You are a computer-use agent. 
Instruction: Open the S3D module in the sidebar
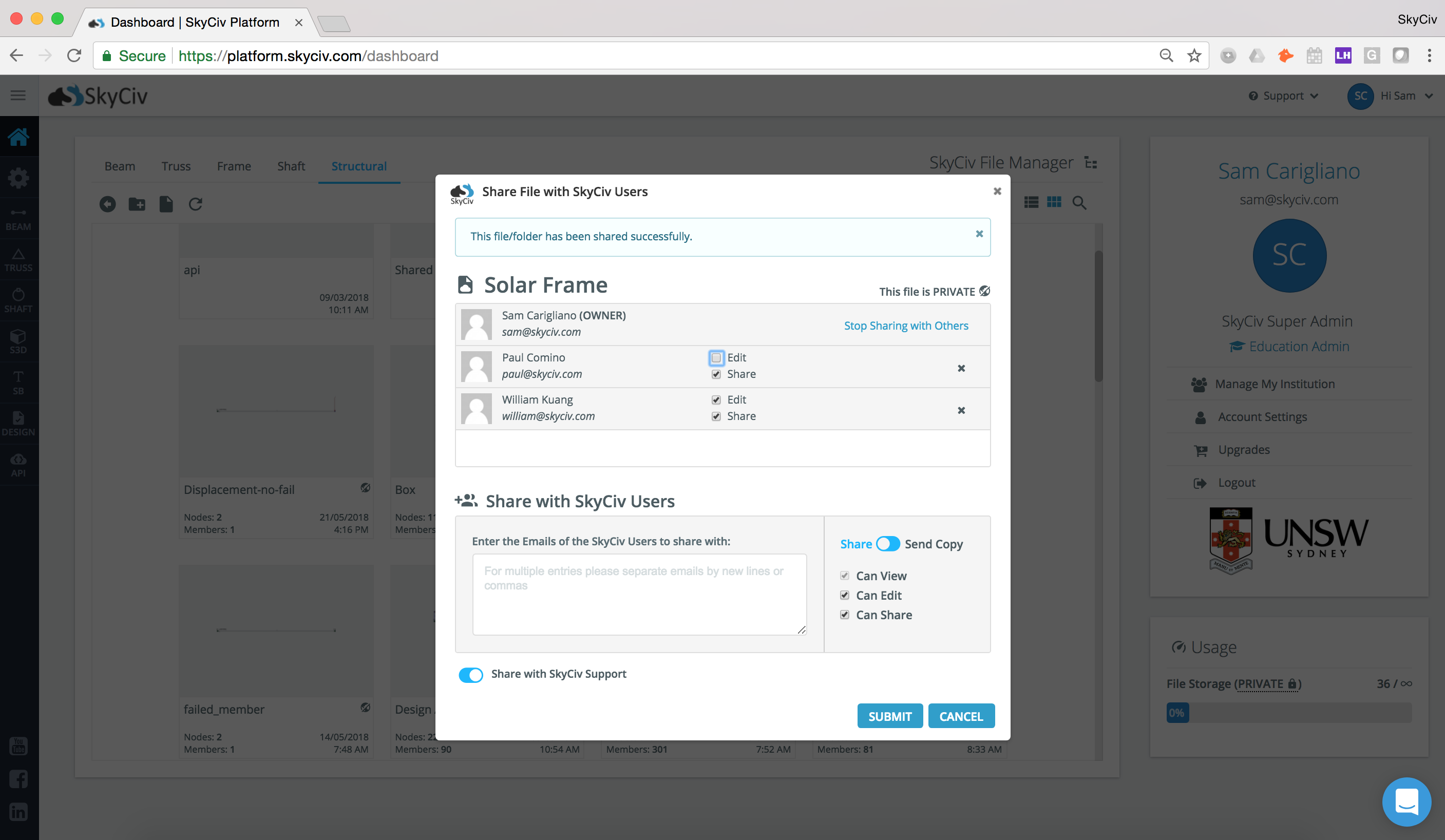19,342
